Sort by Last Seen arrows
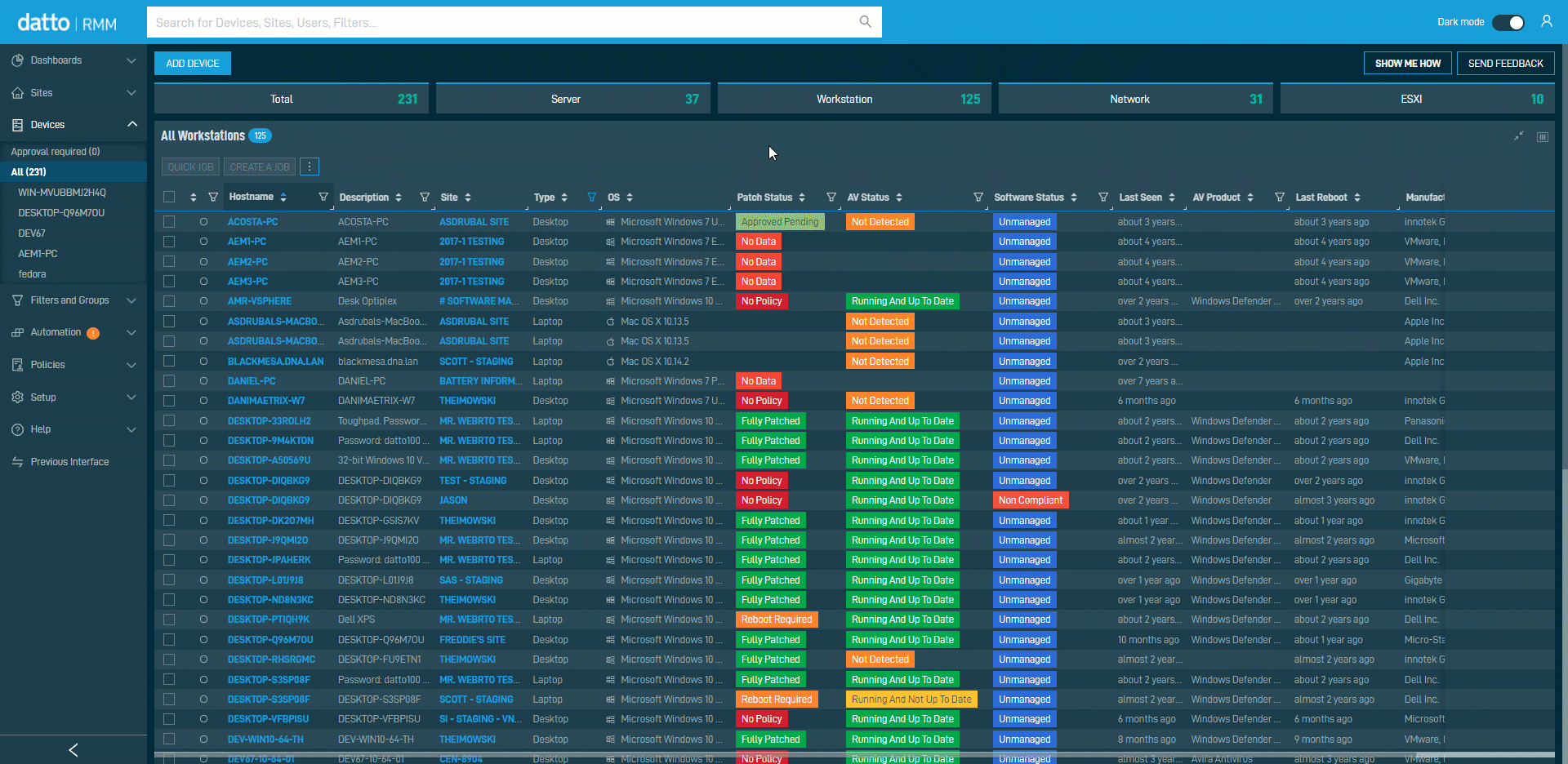Screen dimensions: 1568x764 coord(1172,198)
